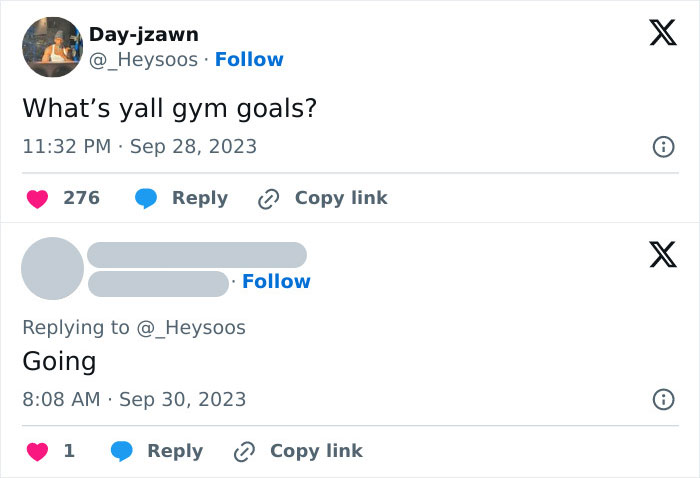Click Day-jzawn's profile picture
700x478 pixels.
click(52, 47)
